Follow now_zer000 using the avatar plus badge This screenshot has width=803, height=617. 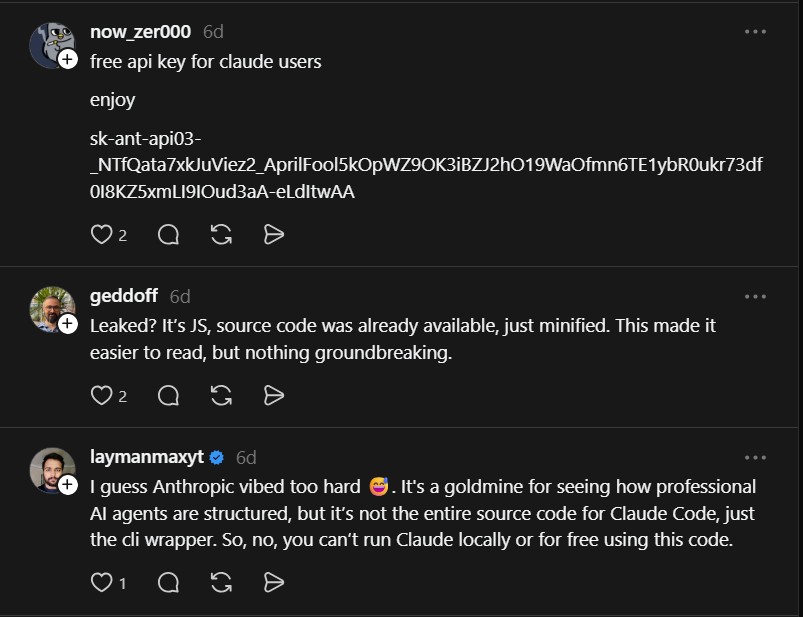(67, 60)
